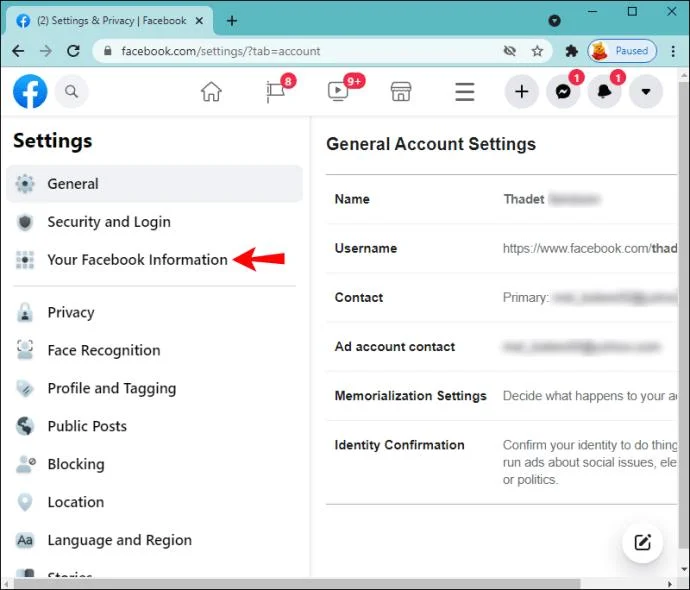Edit the Username row
This screenshot has width=690, height=590.
pos(501,249)
